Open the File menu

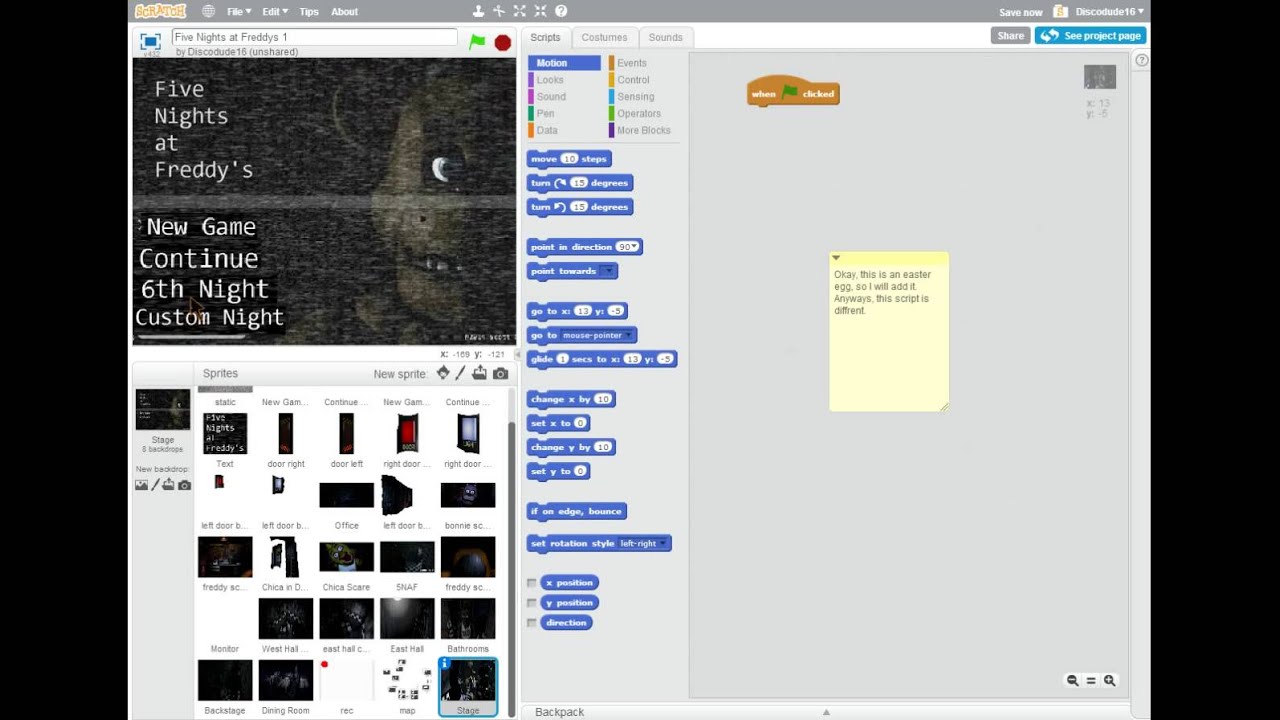(239, 11)
